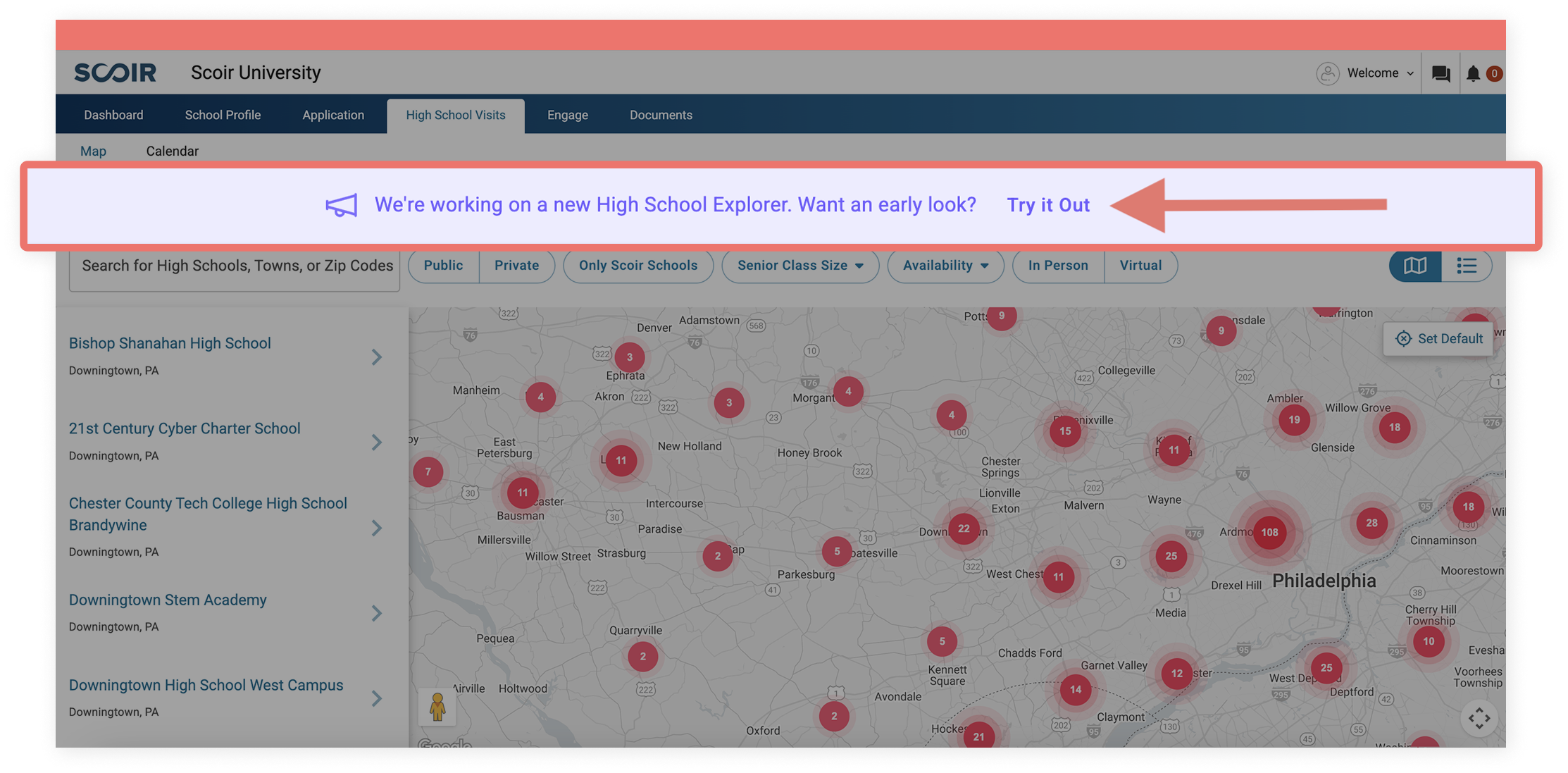The image size is (1568, 773).
Task: Click the Scoir University title
Action: pos(256,73)
